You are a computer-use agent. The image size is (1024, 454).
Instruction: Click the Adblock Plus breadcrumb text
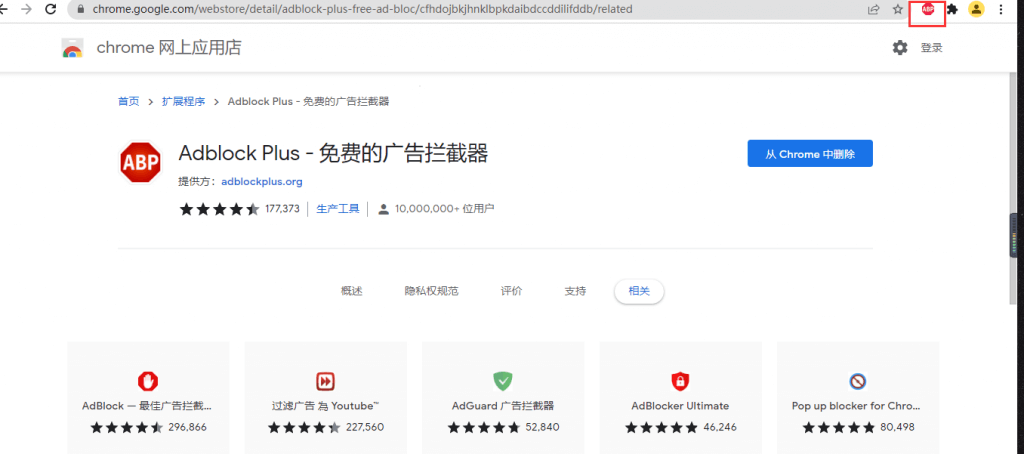coord(308,101)
